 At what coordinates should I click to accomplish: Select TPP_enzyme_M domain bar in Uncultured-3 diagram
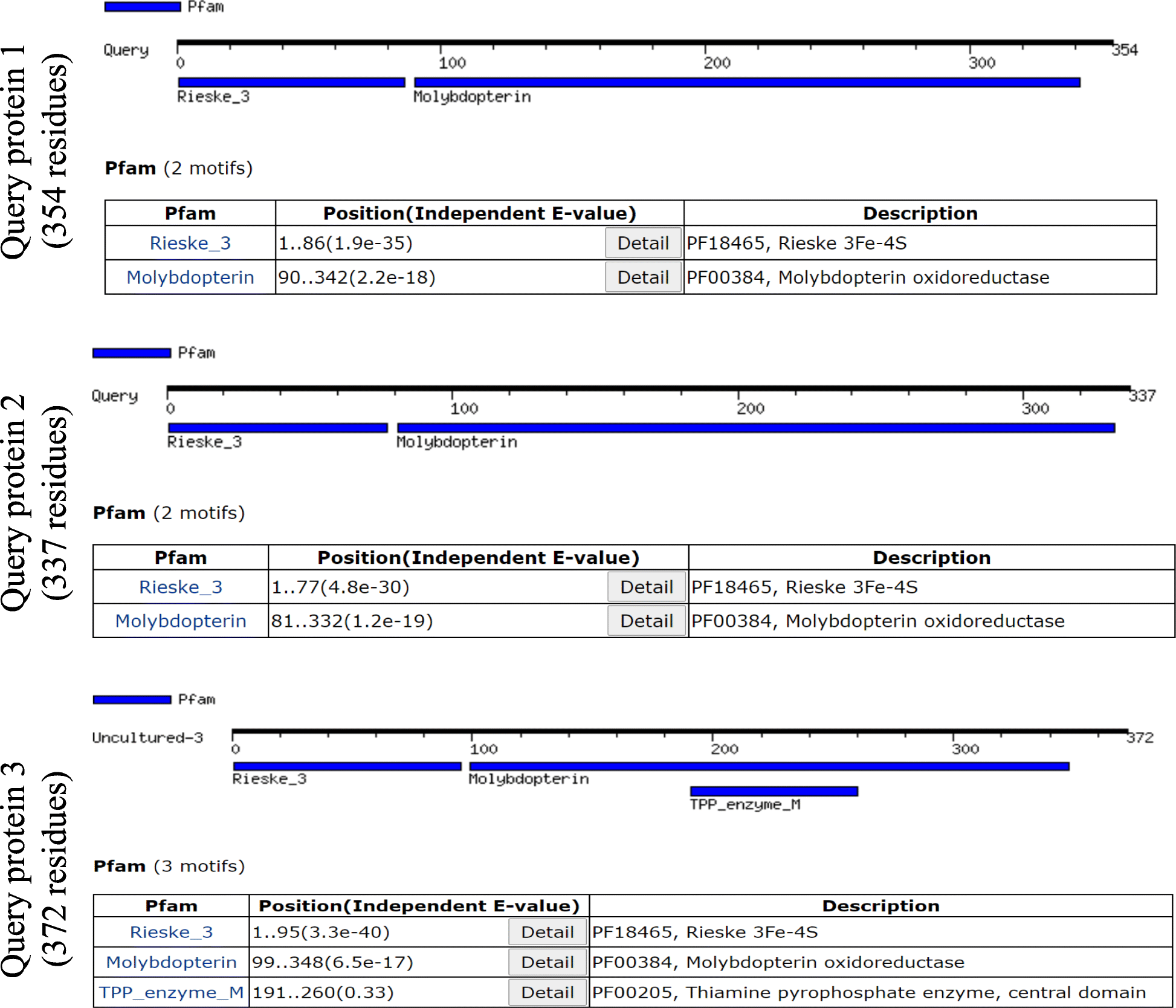tap(774, 791)
